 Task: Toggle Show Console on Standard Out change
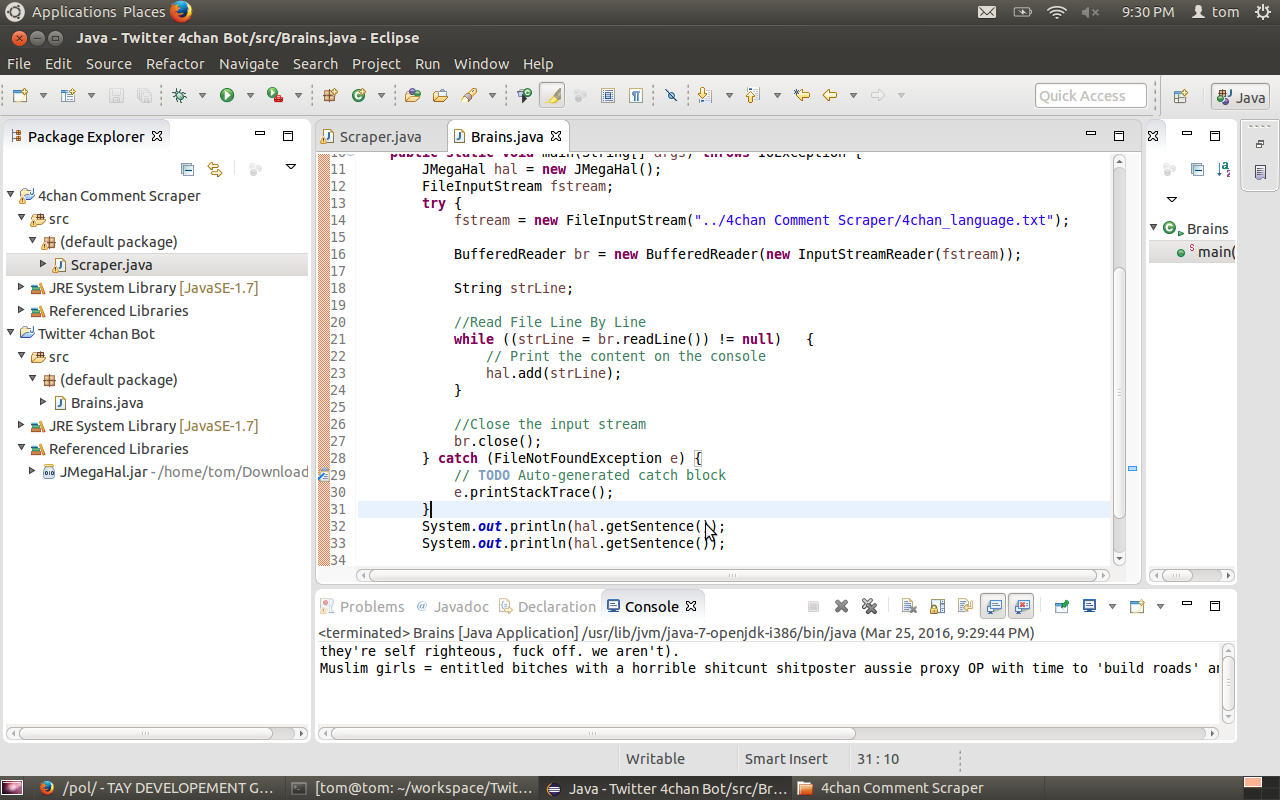tap(993, 606)
